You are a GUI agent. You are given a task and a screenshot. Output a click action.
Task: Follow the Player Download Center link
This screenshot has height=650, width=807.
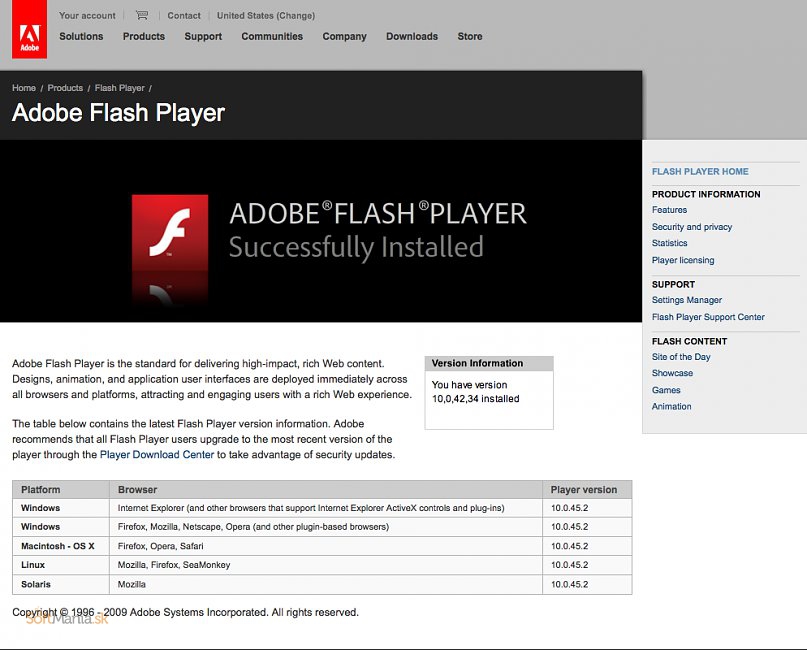(x=156, y=455)
